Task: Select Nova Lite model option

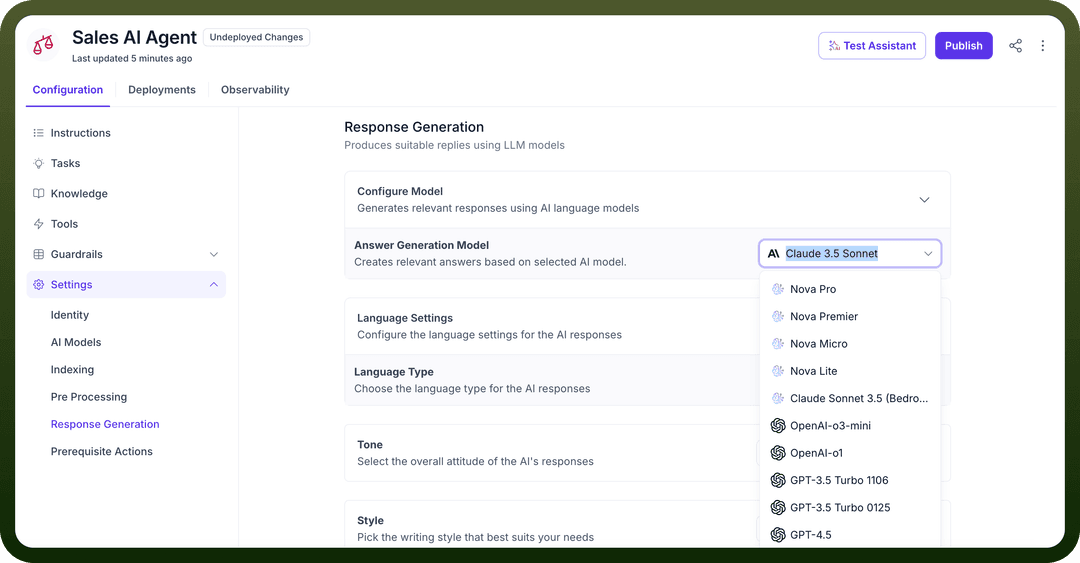Action: click(x=850, y=371)
